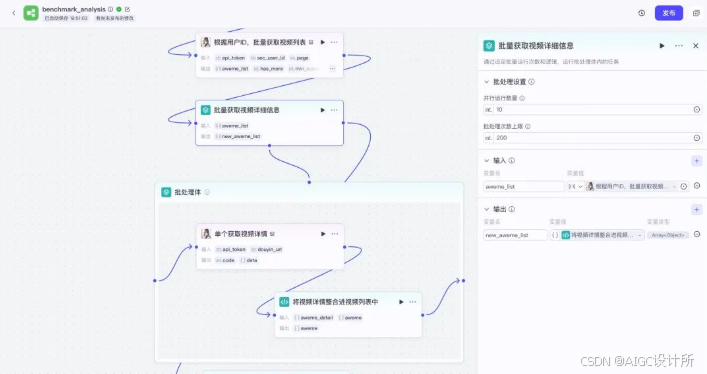
Task: Edit the 并行运行数量 value field 10
Action: click(592, 110)
